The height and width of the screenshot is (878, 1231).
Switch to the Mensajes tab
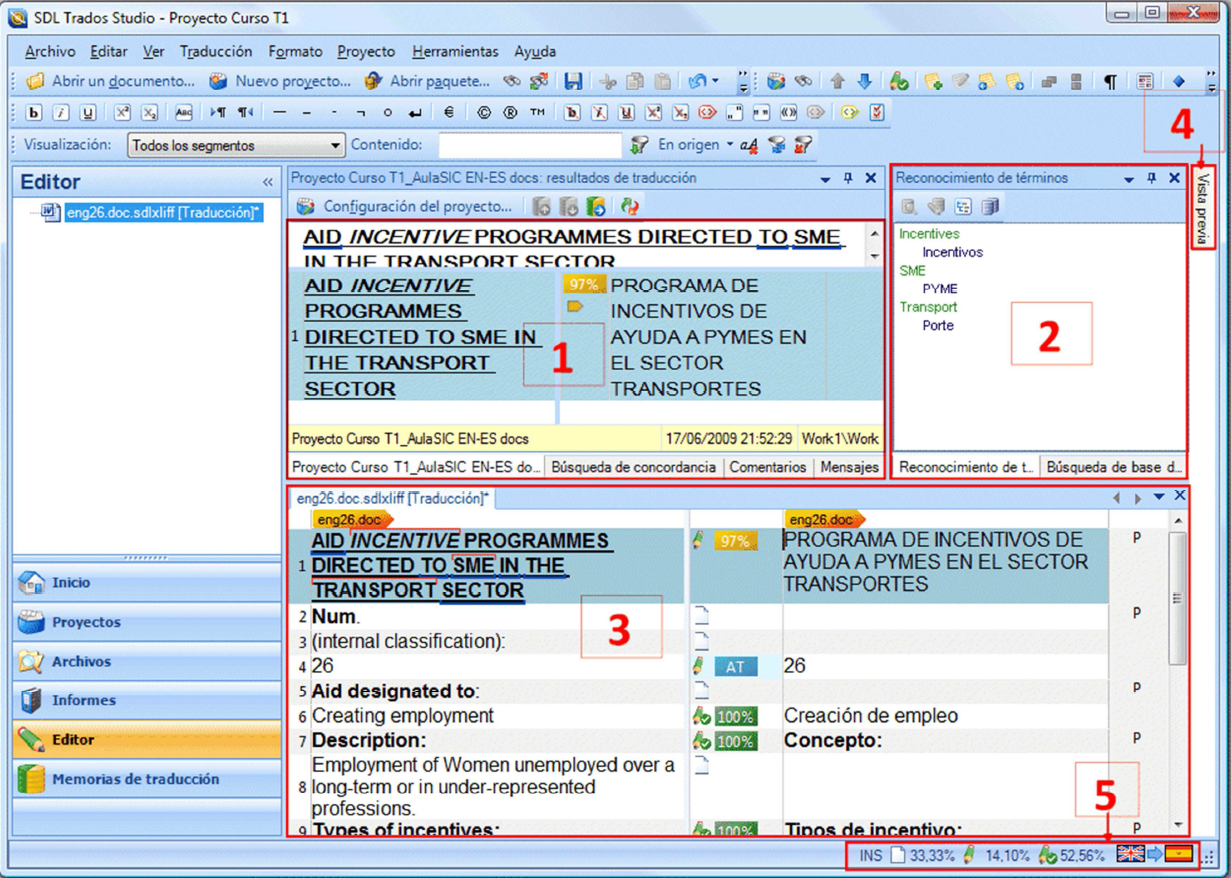(849, 467)
